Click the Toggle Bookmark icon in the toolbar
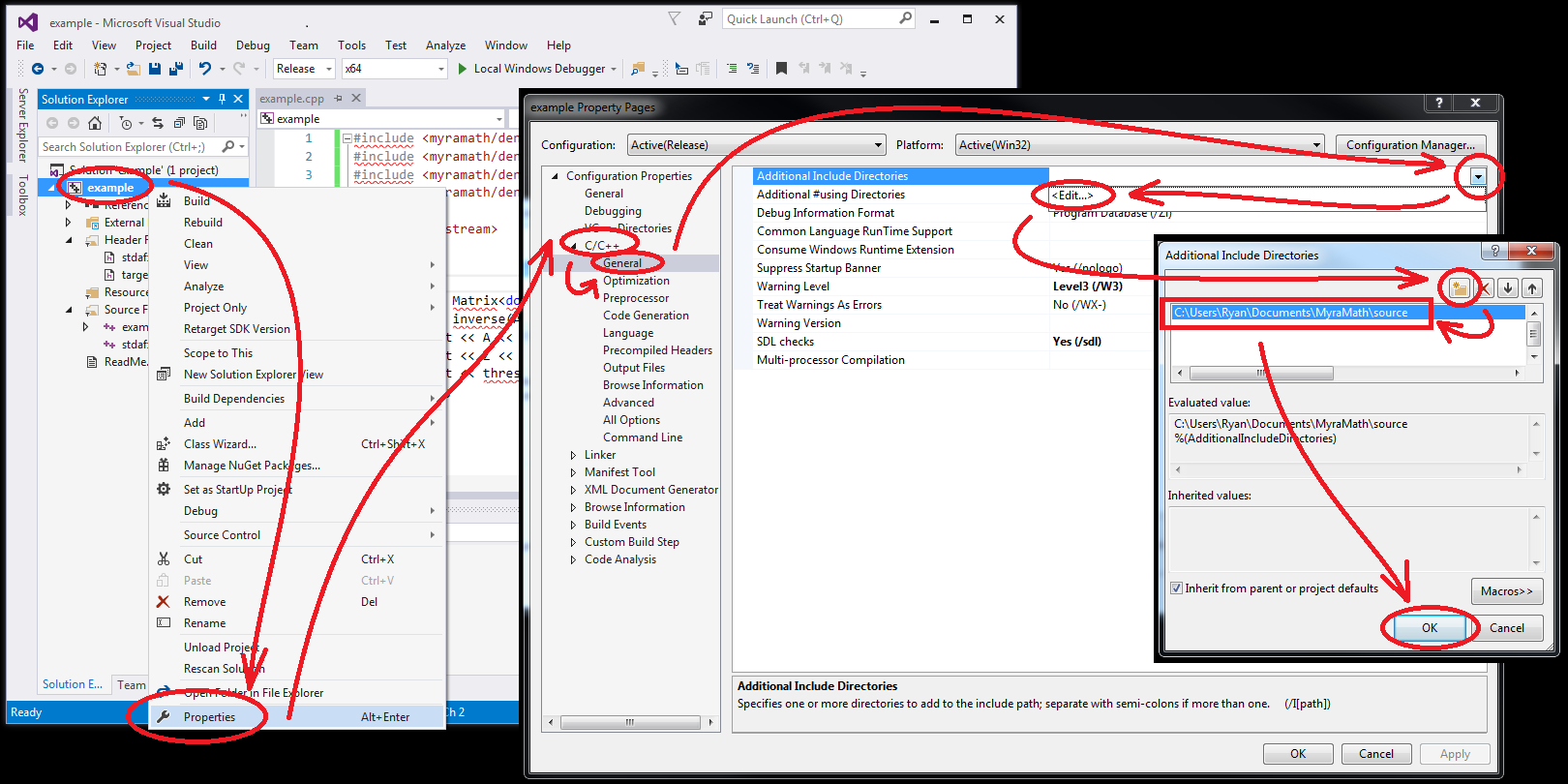This screenshot has height=784, width=1568. [781, 69]
